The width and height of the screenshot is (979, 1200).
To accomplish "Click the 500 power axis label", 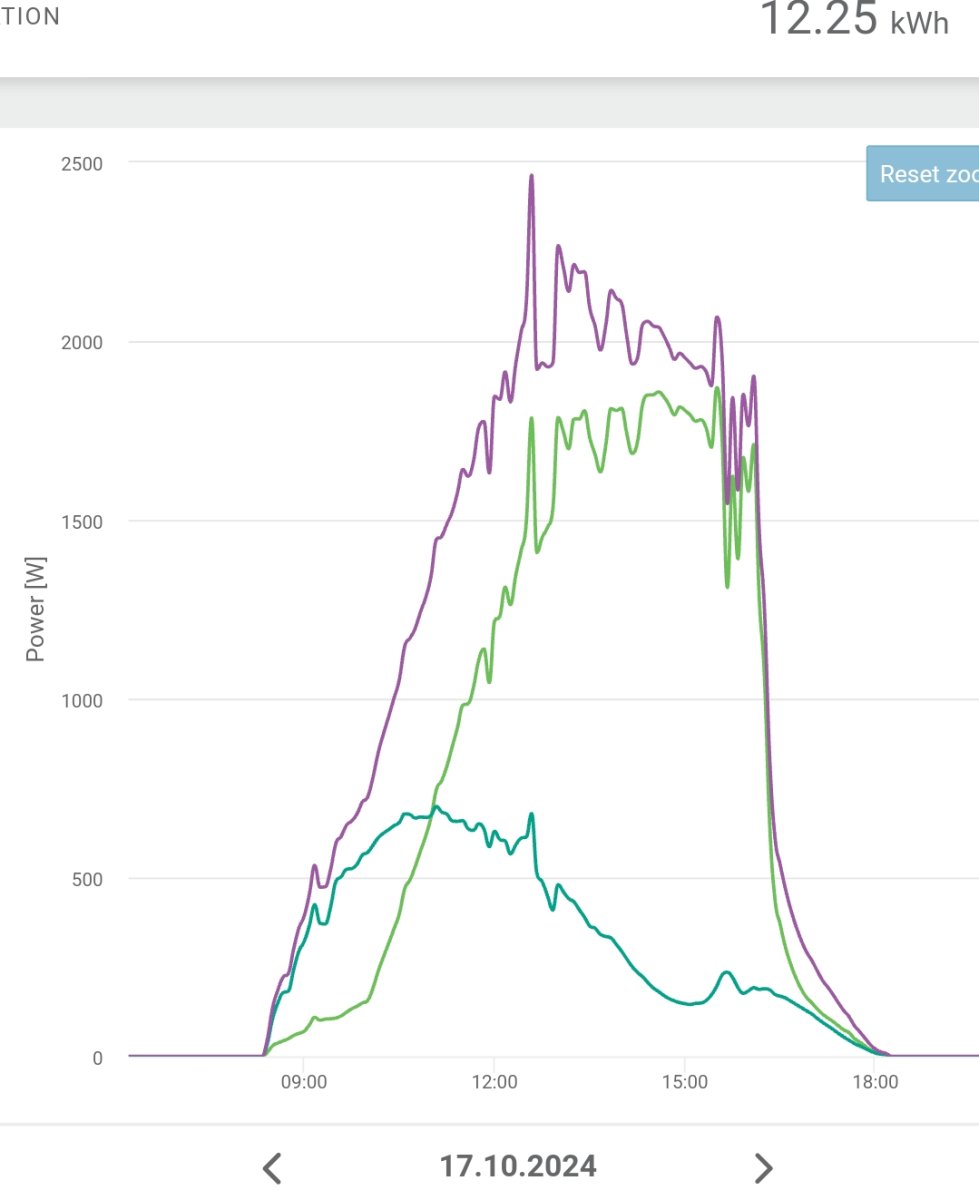I will pos(85,879).
